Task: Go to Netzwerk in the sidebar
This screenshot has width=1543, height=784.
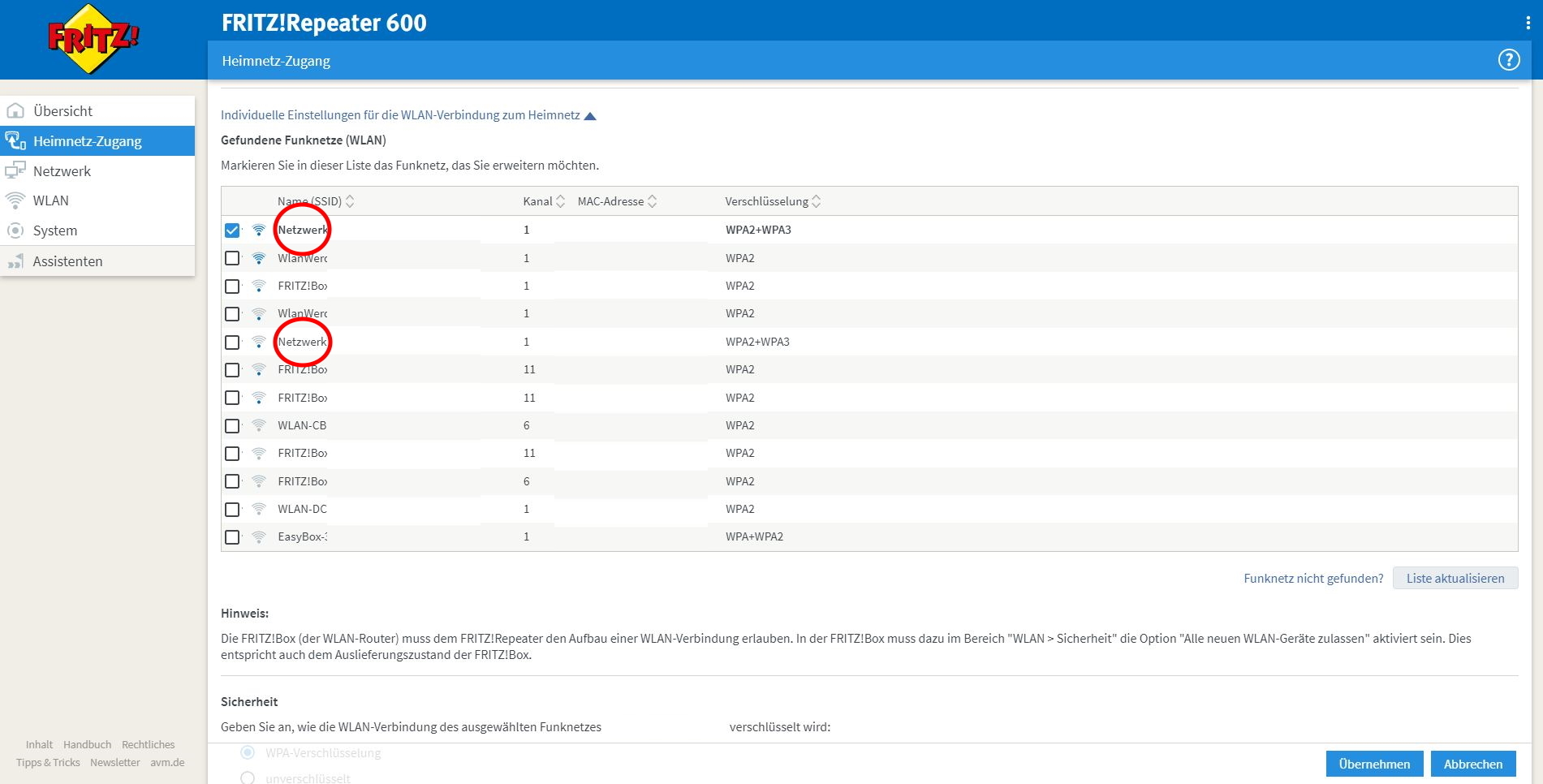Action: pyautogui.click(x=97, y=171)
